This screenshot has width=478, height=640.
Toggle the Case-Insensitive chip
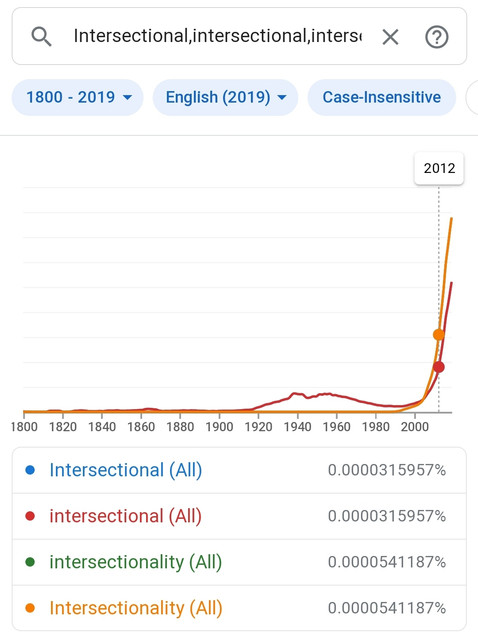pos(382,98)
